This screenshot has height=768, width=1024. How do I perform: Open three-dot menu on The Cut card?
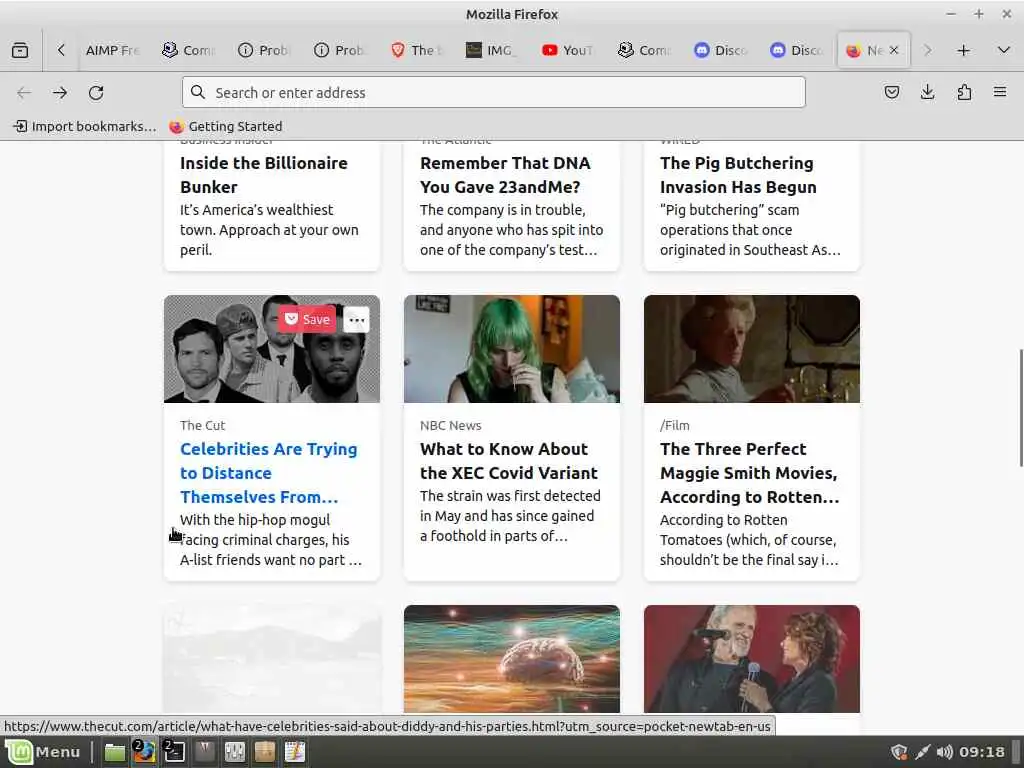coord(357,320)
